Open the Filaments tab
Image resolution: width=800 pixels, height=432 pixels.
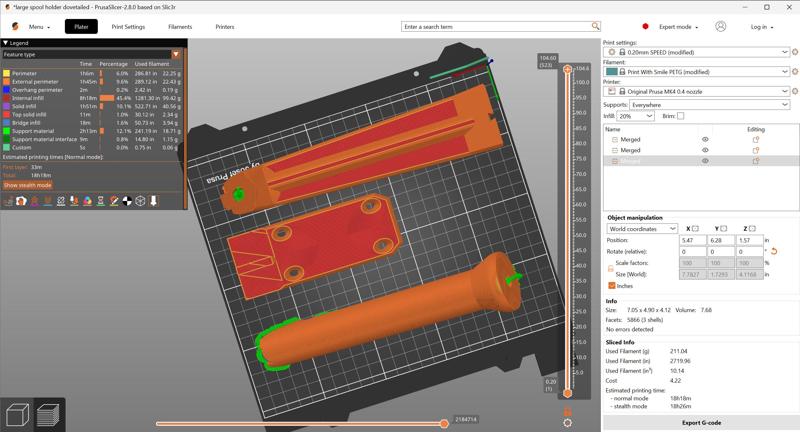point(180,27)
